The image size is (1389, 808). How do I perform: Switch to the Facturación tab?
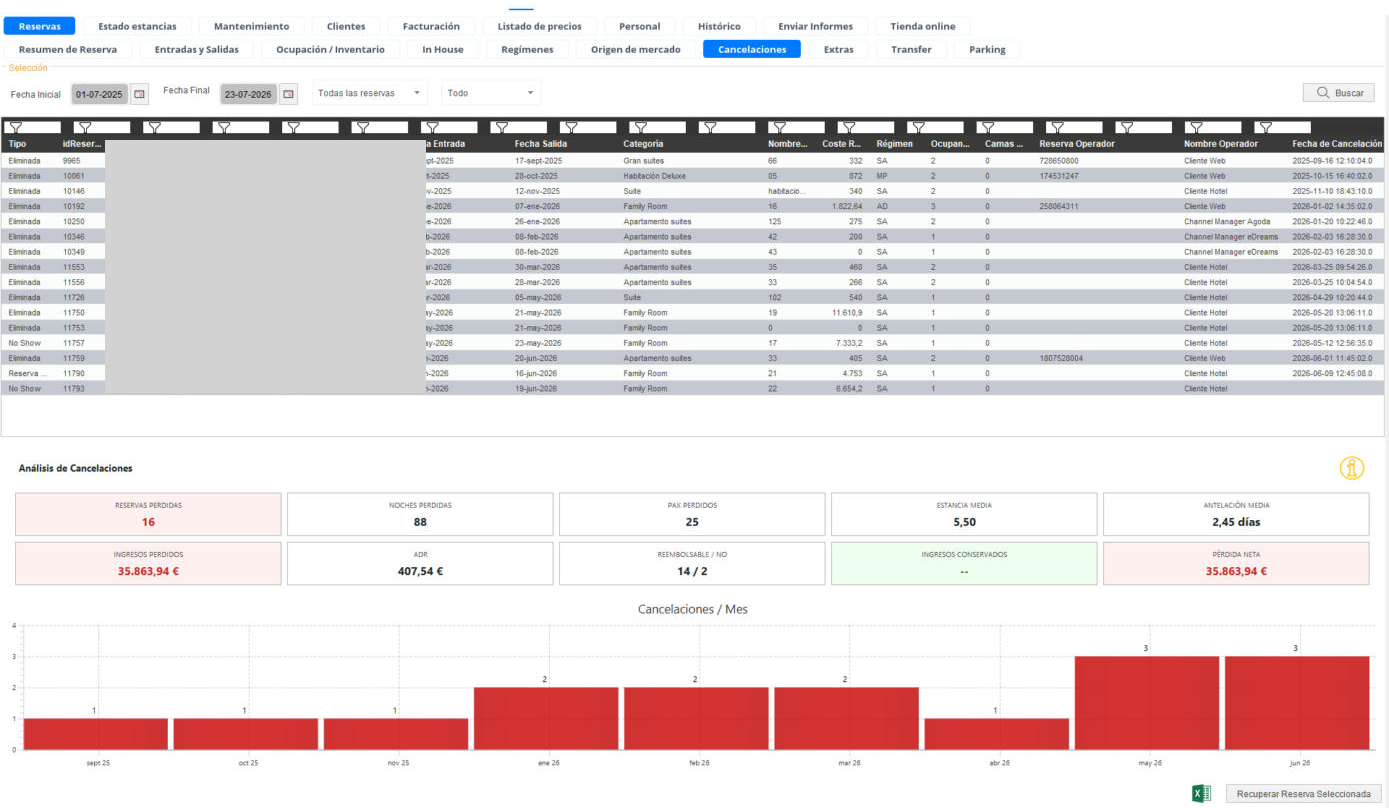[431, 26]
